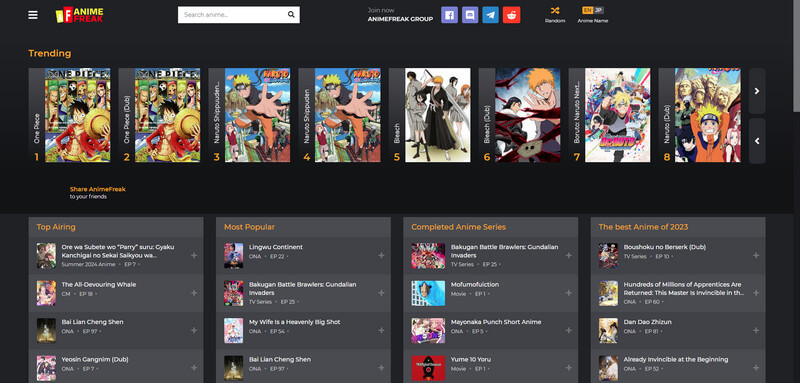The height and width of the screenshot is (383, 800).
Task: Add Yume 10 Yoru to list
Action: pos(568,368)
